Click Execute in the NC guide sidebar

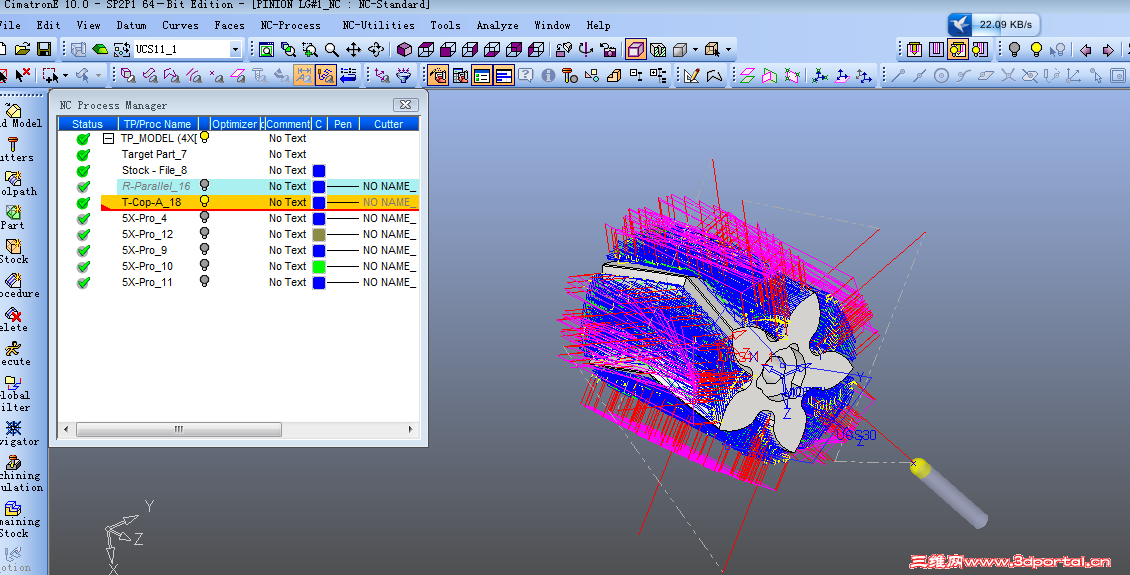15,354
